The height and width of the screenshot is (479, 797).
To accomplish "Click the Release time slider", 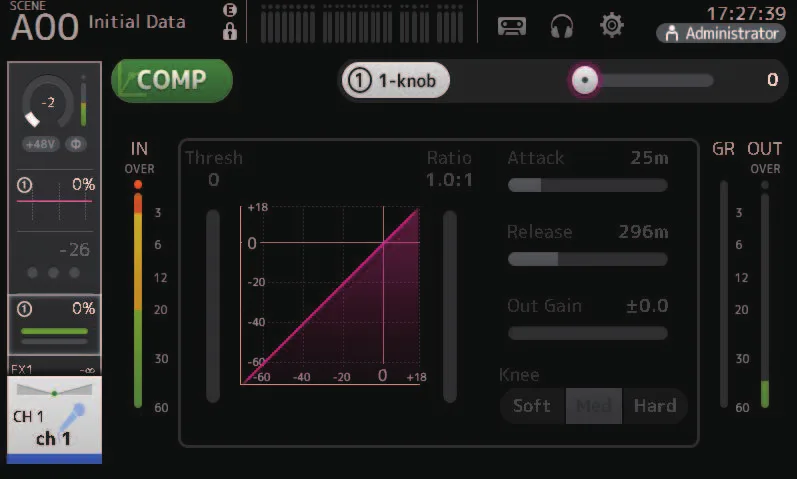I will (588, 259).
